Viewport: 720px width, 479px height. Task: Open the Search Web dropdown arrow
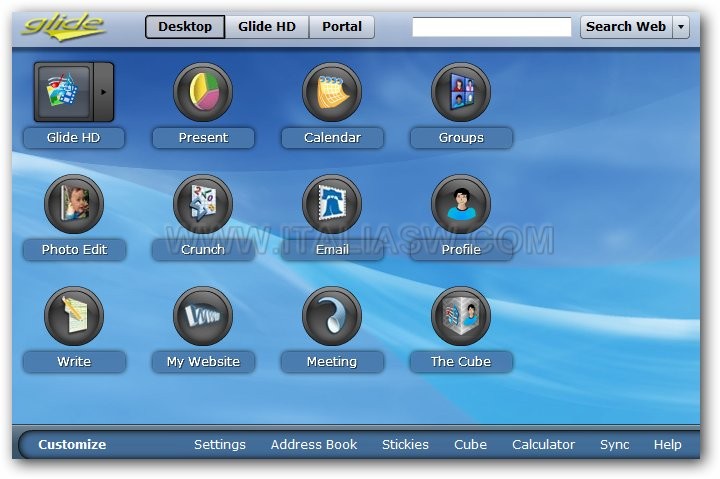coord(681,27)
